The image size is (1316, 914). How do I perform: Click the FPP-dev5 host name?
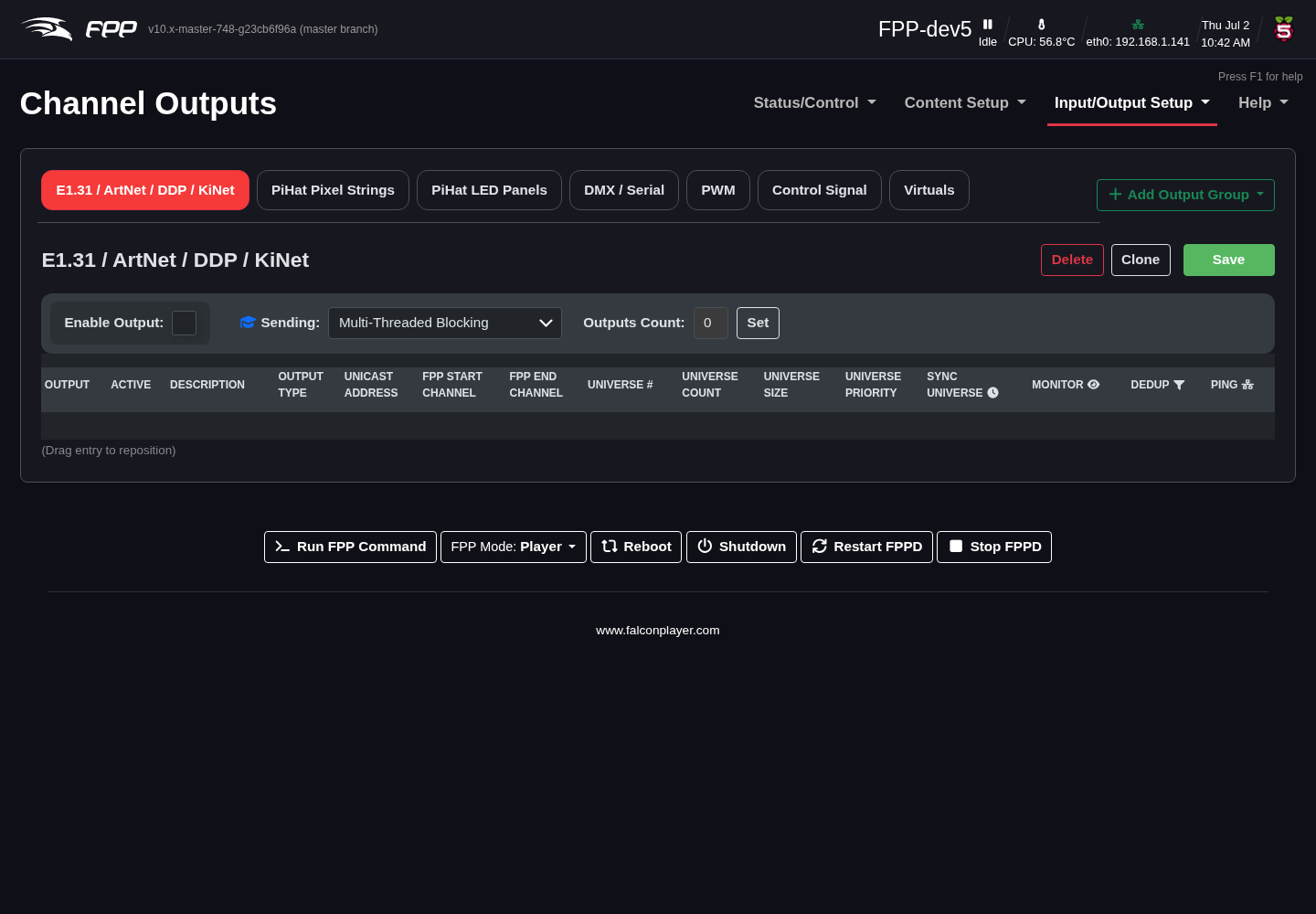click(925, 29)
